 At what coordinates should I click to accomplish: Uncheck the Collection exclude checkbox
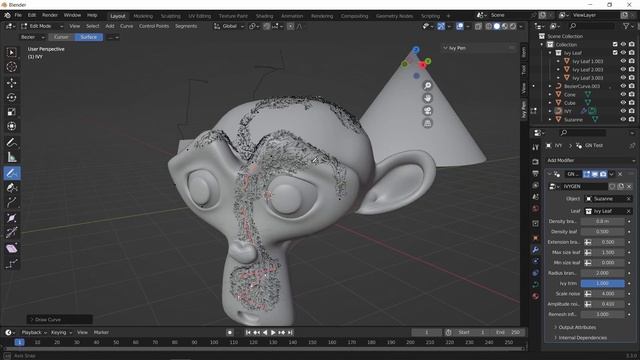point(615,44)
